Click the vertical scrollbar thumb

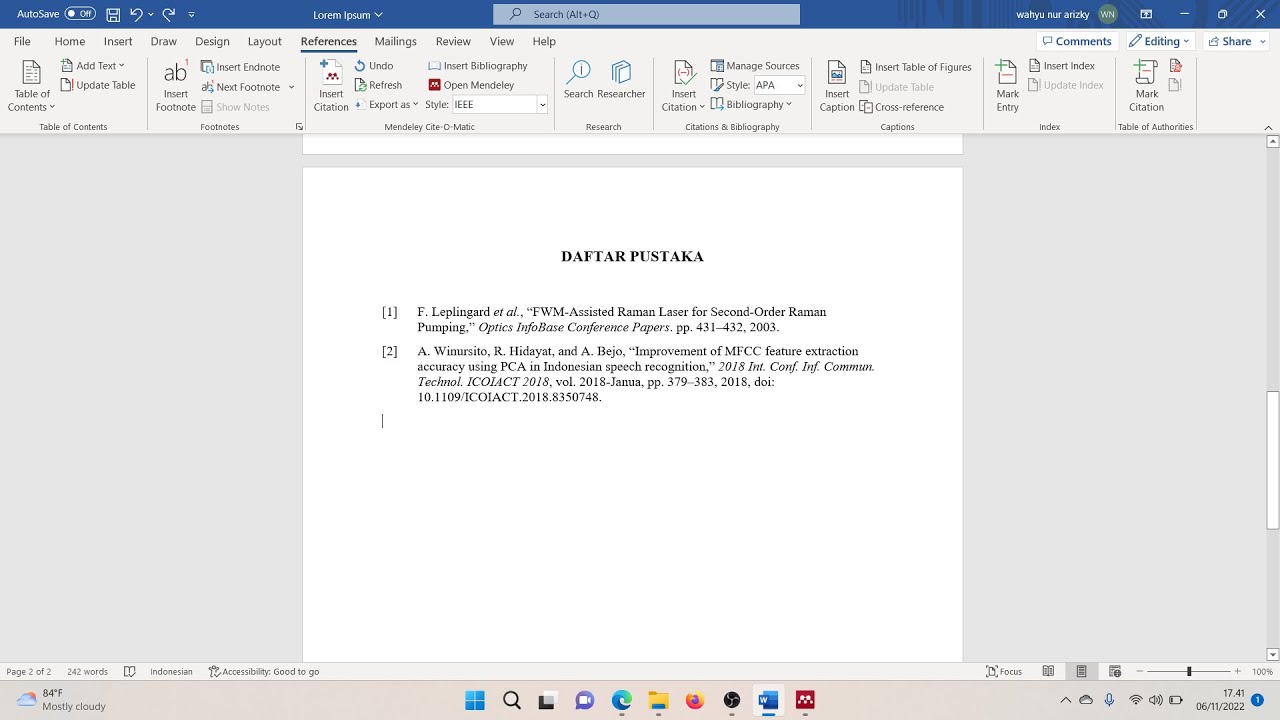1273,459
